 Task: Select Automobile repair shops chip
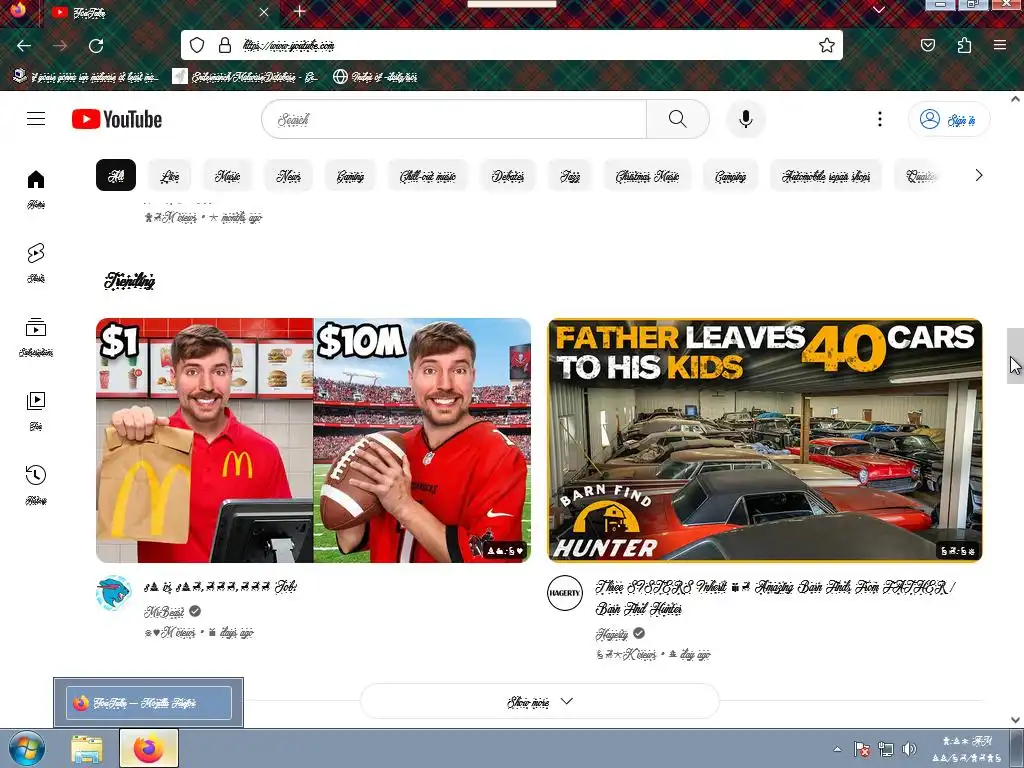pos(825,175)
